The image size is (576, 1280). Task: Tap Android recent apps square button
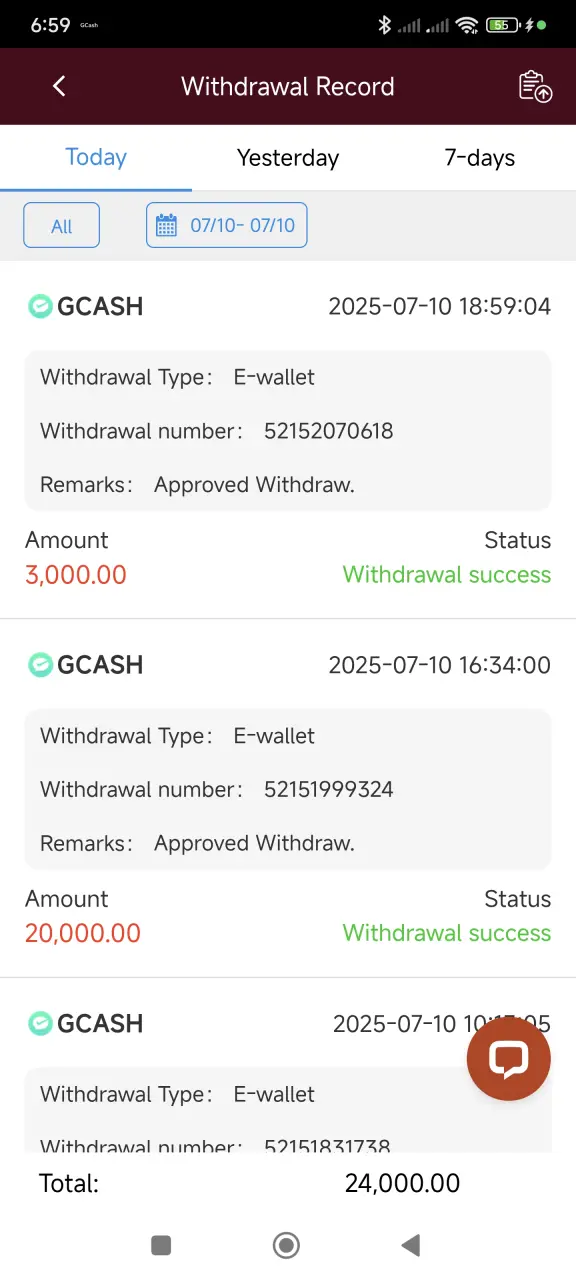(x=161, y=1245)
